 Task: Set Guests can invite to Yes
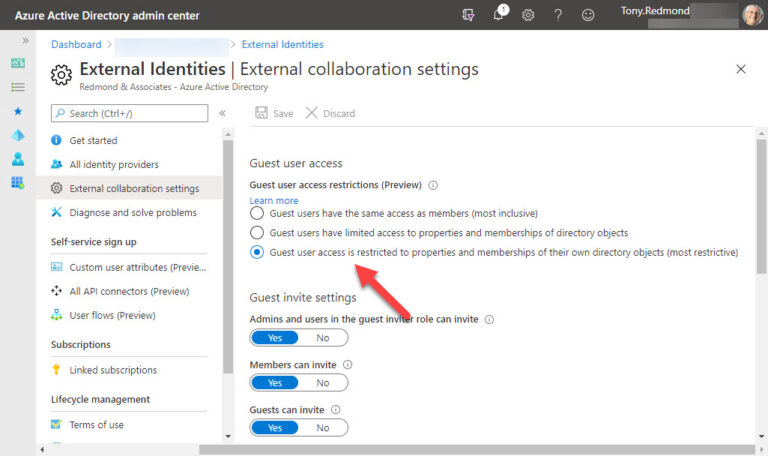(x=275, y=428)
